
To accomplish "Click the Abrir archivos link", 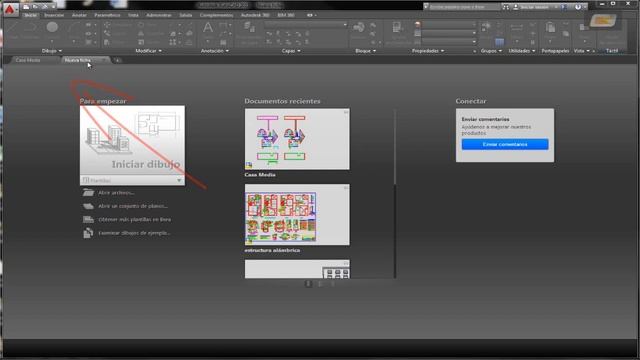I will coord(116,193).
